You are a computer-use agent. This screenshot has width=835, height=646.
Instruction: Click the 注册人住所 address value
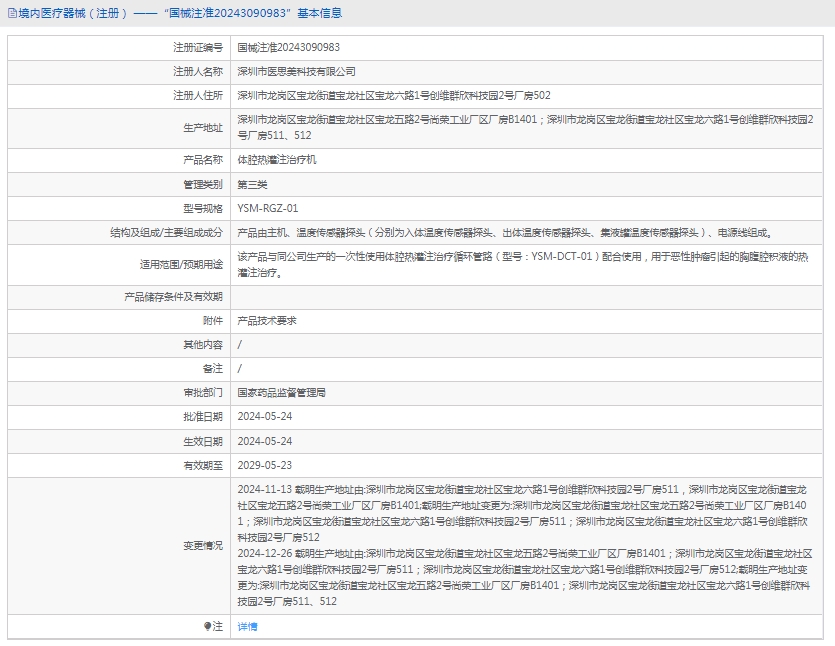click(x=393, y=96)
